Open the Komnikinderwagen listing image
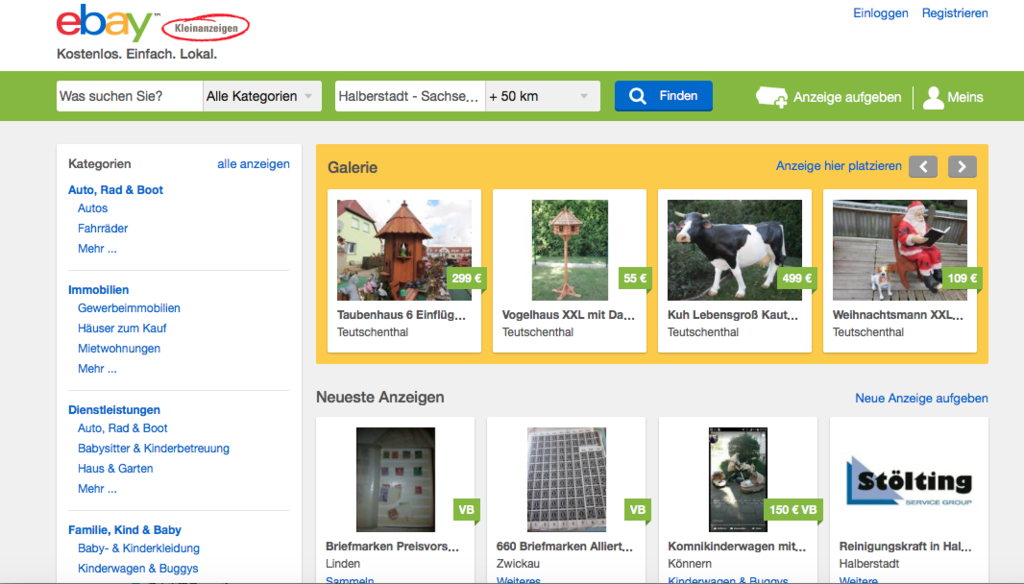Screen dimensions: 1024x584 [738, 479]
